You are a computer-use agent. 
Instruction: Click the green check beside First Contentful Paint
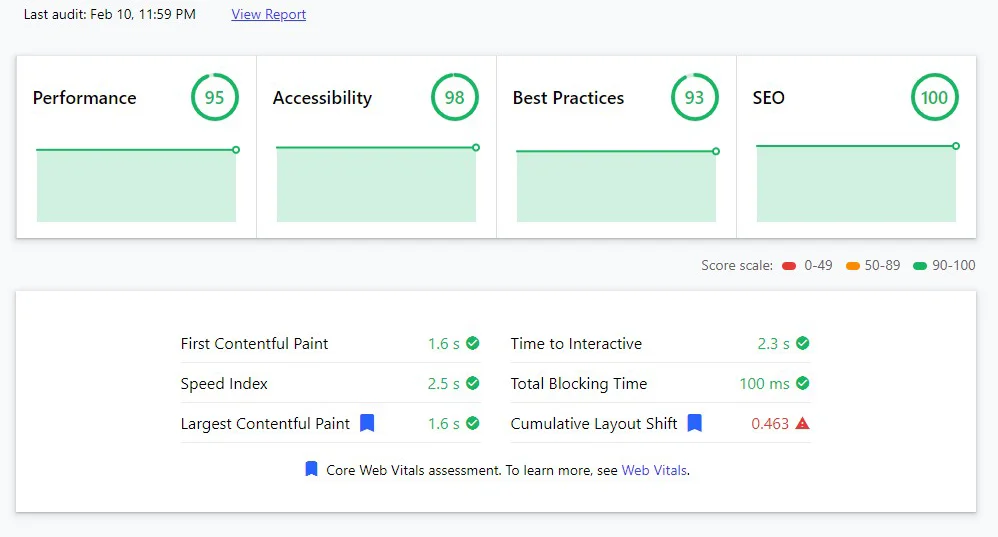click(473, 343)
